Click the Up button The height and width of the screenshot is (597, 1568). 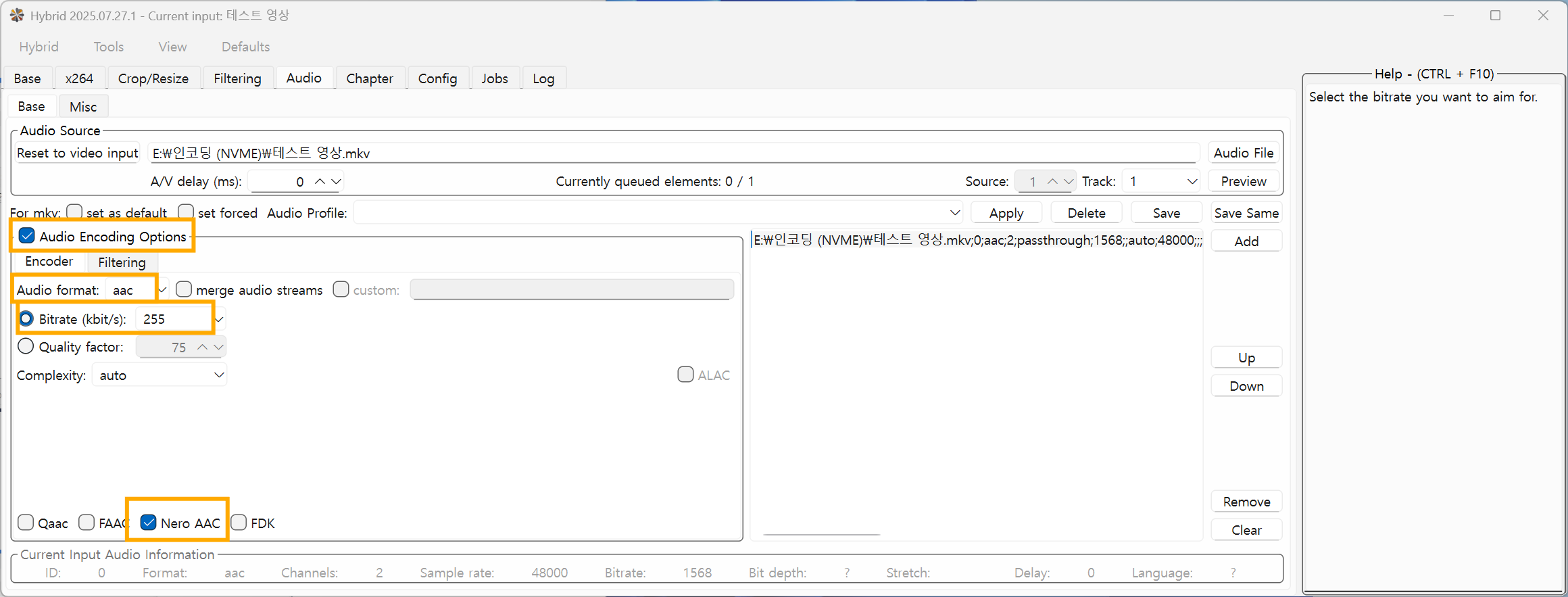coord(1246,358)
